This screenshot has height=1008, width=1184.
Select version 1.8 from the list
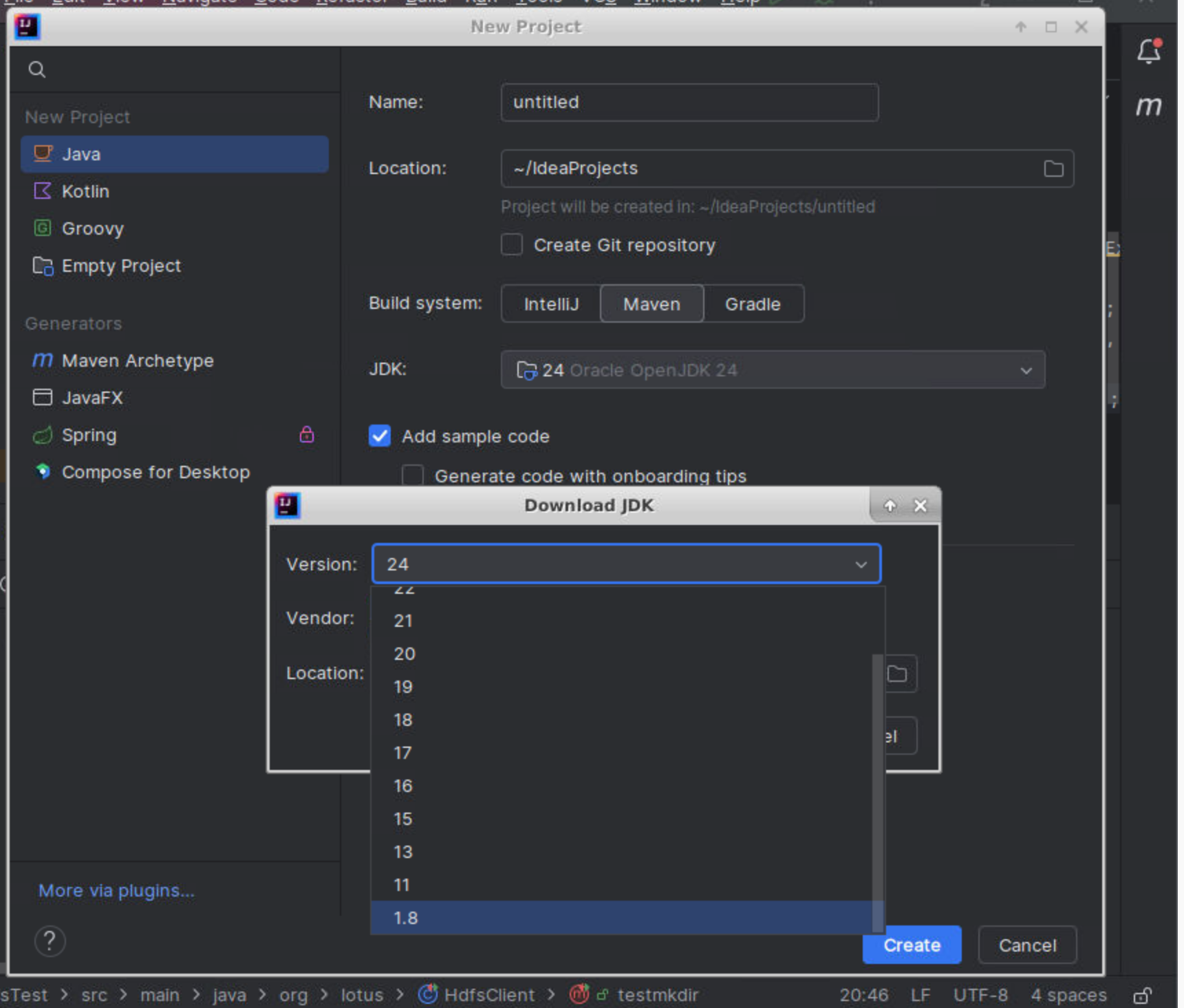(621, 918)
